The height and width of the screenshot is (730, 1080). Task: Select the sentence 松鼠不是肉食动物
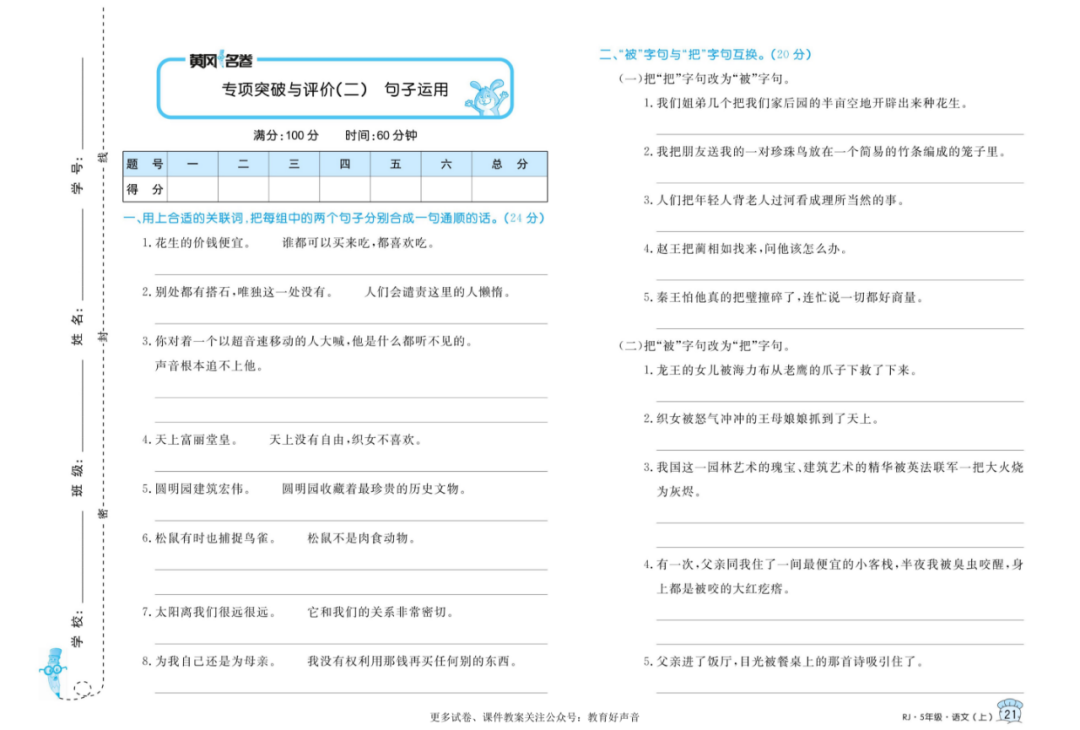[x=362, y=538]
